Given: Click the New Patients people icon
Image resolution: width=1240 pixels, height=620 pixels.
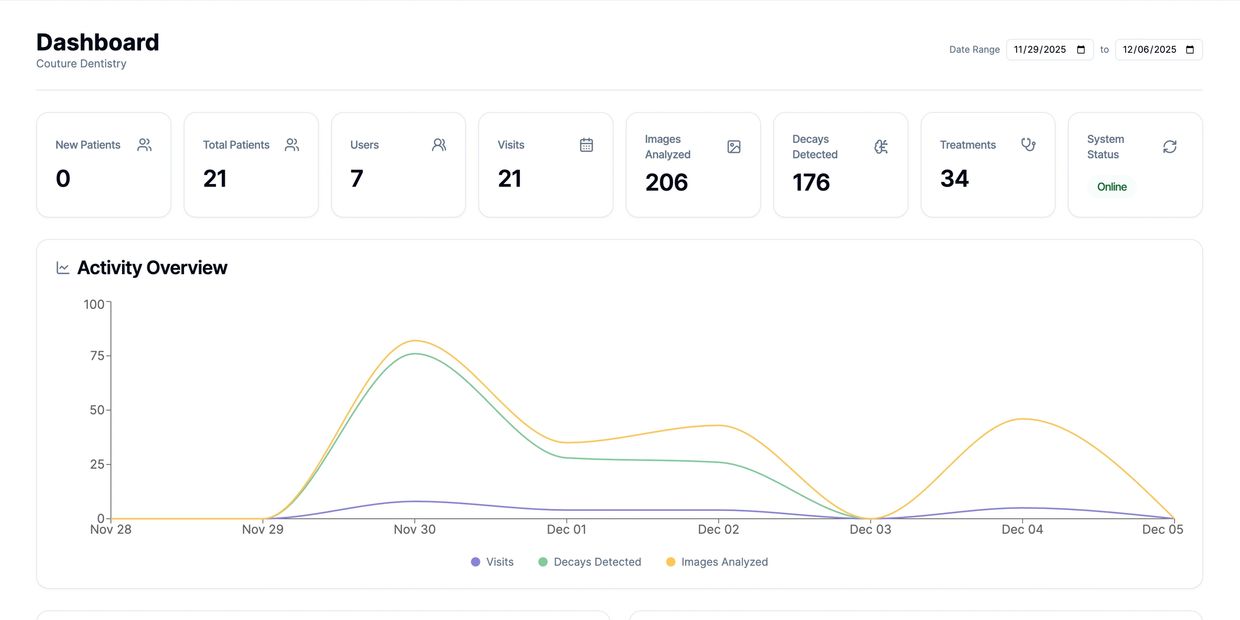Looking at the screenshot, I should tap(144, 145).
